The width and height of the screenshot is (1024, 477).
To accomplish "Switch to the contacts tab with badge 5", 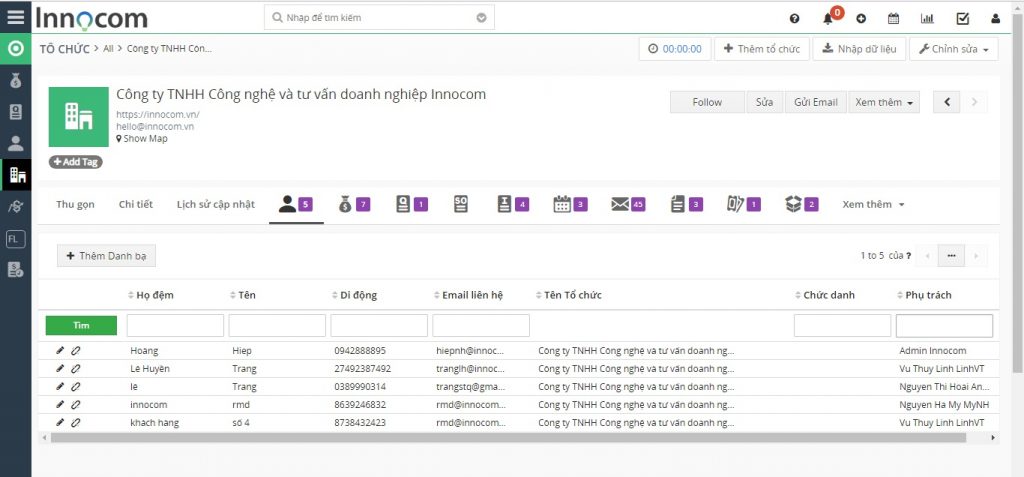I will coord(296,205).
